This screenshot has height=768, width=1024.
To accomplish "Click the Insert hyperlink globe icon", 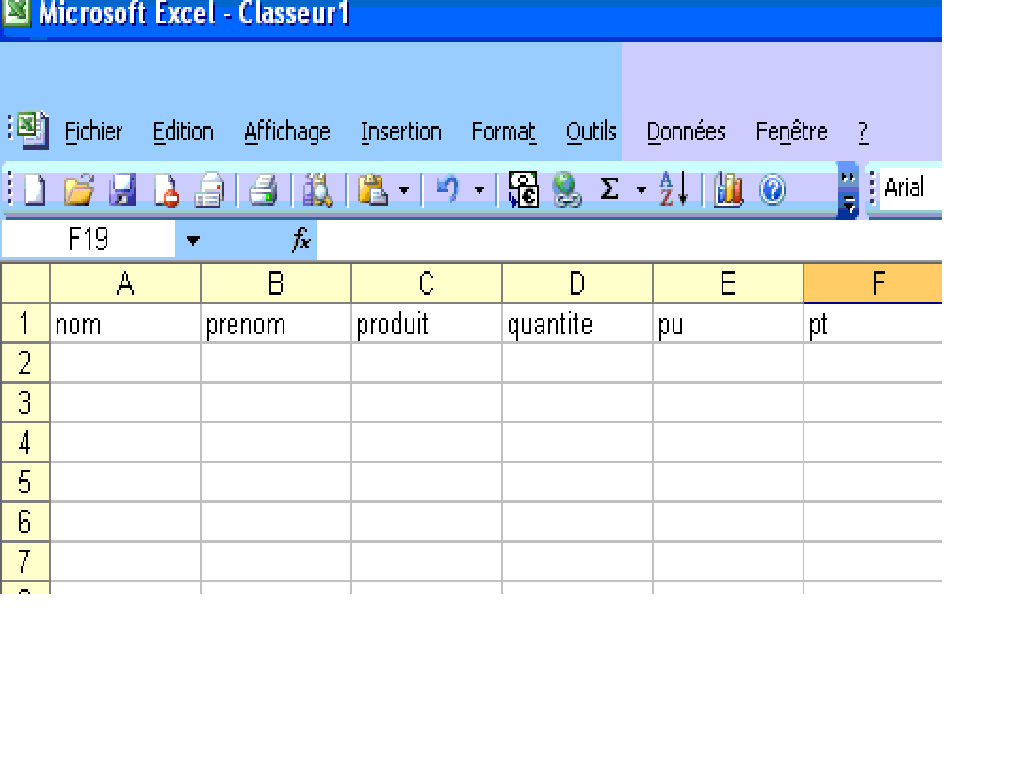I will pyautogui.click(x=566, y=190).
